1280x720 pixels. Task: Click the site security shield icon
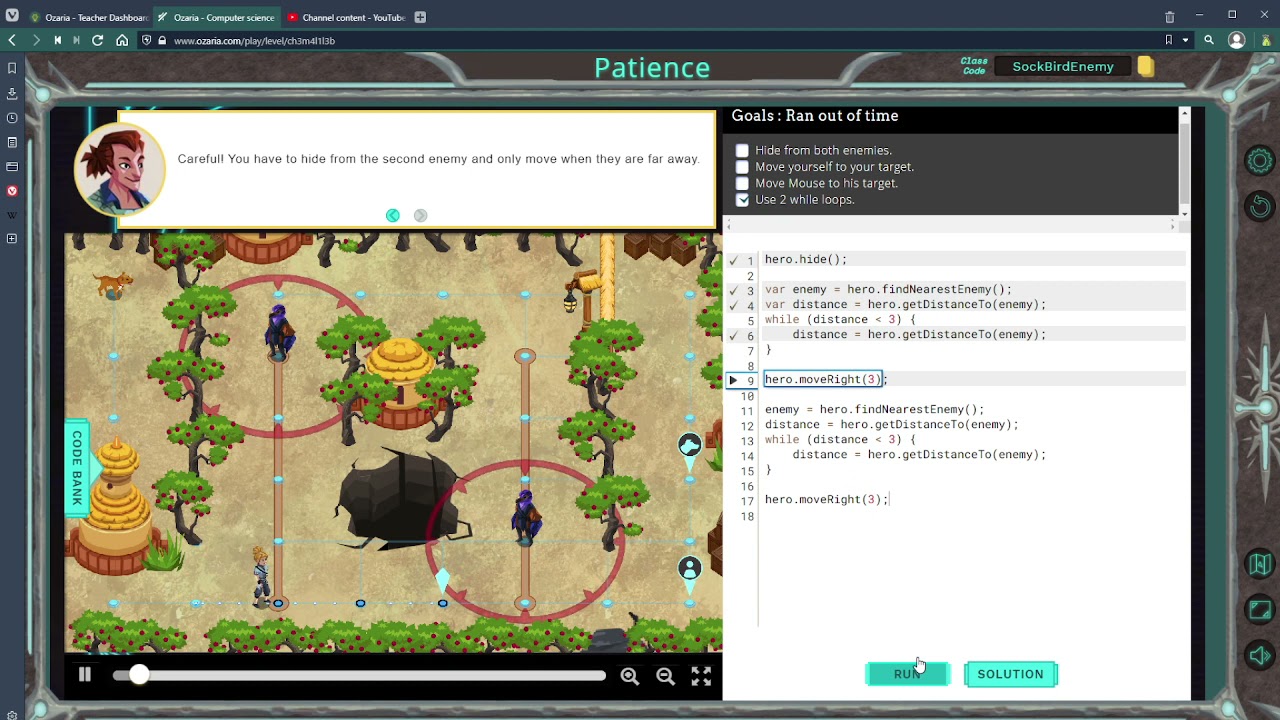[147, 40]
